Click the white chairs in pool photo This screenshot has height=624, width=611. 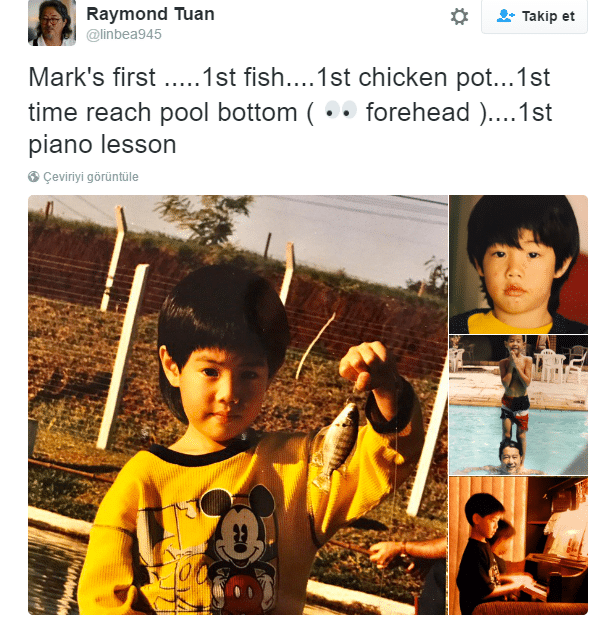[559, 364]
